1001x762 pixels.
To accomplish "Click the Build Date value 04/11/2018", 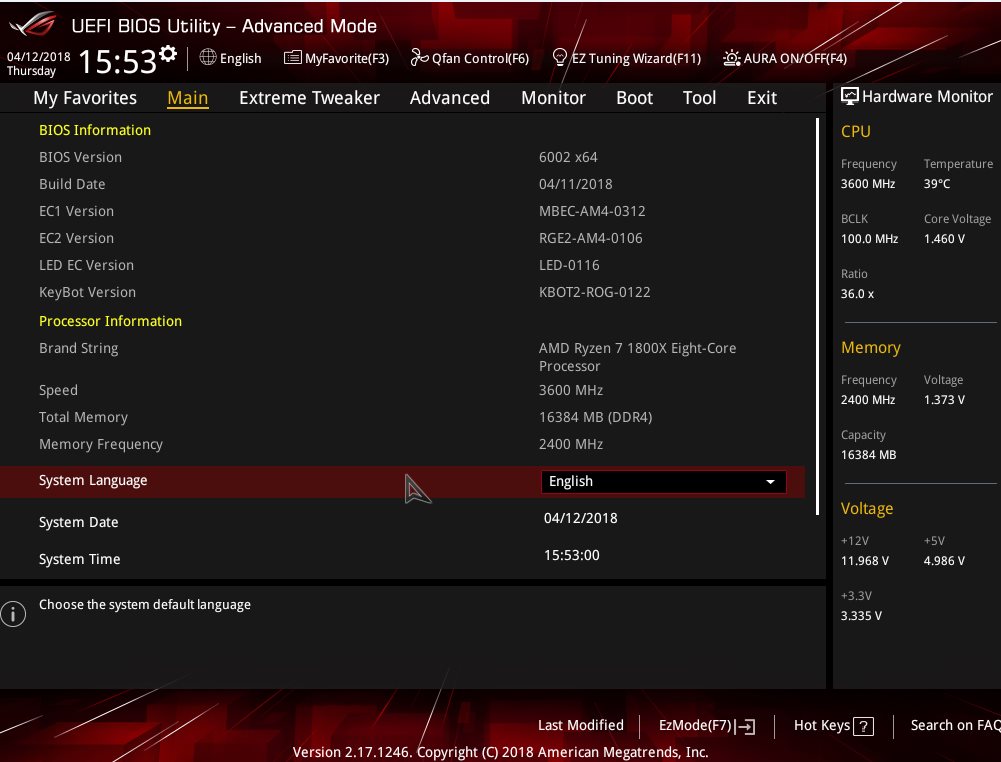I will (575, 184).
